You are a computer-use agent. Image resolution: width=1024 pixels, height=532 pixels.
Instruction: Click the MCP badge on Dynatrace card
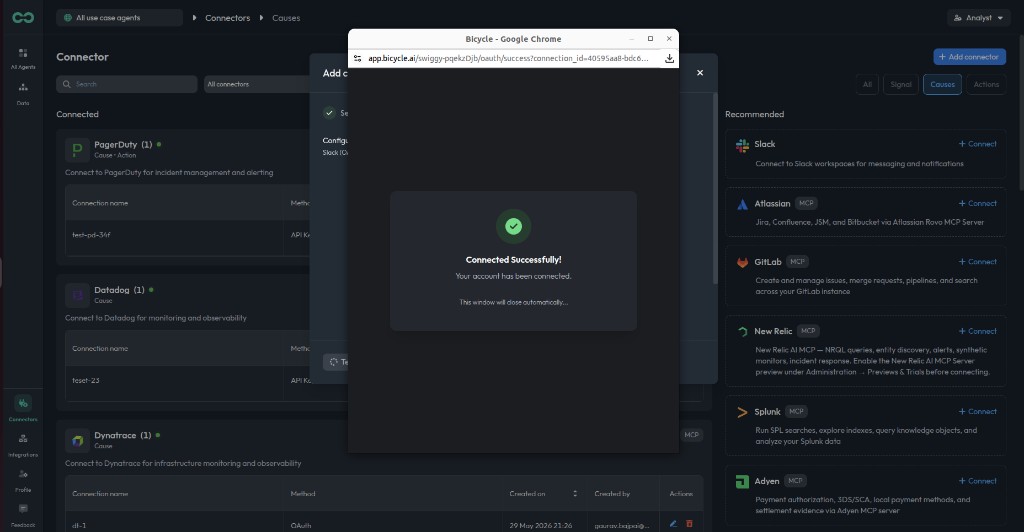692,435
